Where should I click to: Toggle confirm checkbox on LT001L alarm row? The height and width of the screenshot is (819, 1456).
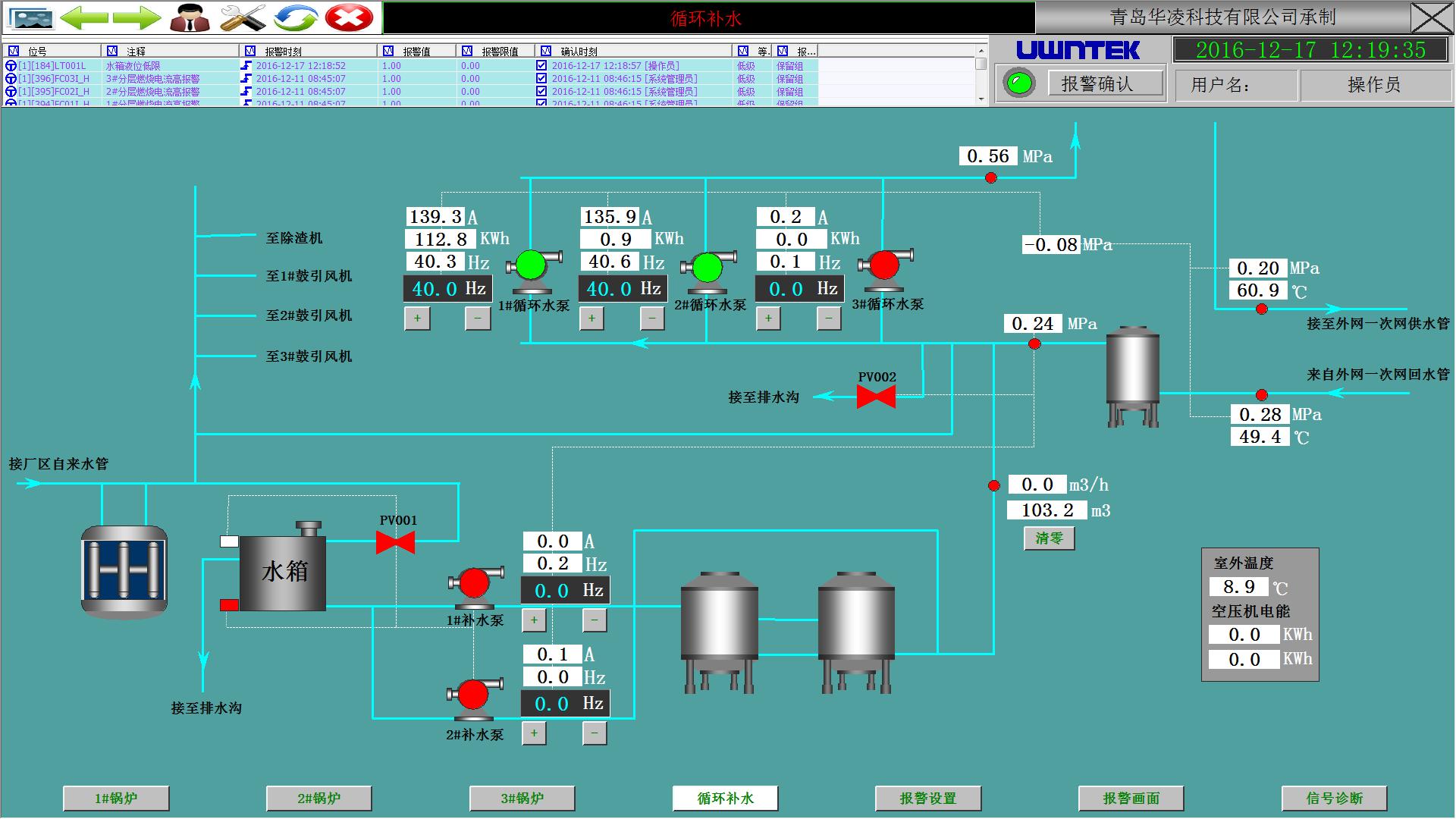(541, 66)
